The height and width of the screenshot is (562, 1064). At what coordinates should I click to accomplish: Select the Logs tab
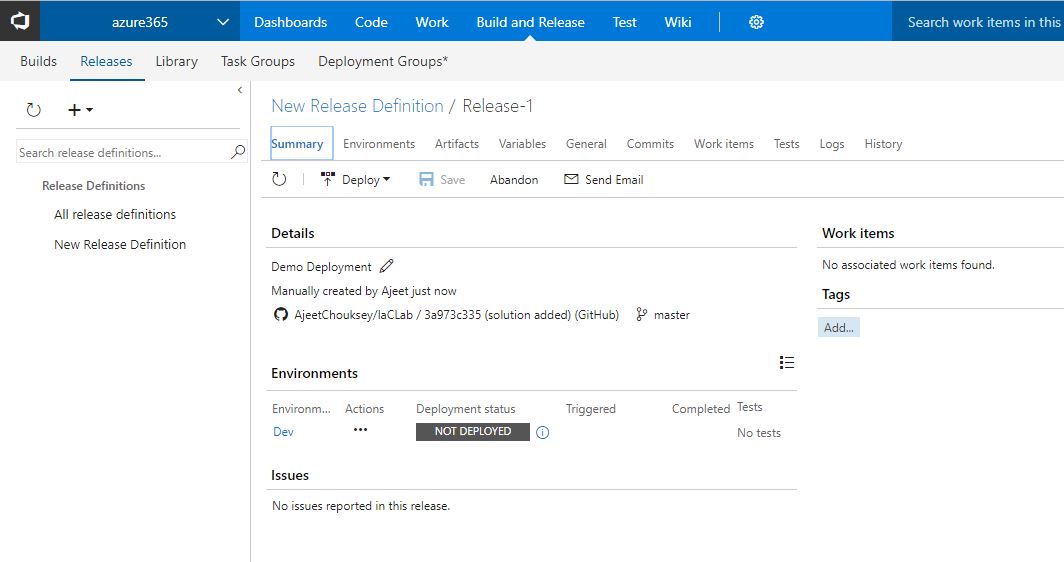pyautogui.click(x=832, y=144)
